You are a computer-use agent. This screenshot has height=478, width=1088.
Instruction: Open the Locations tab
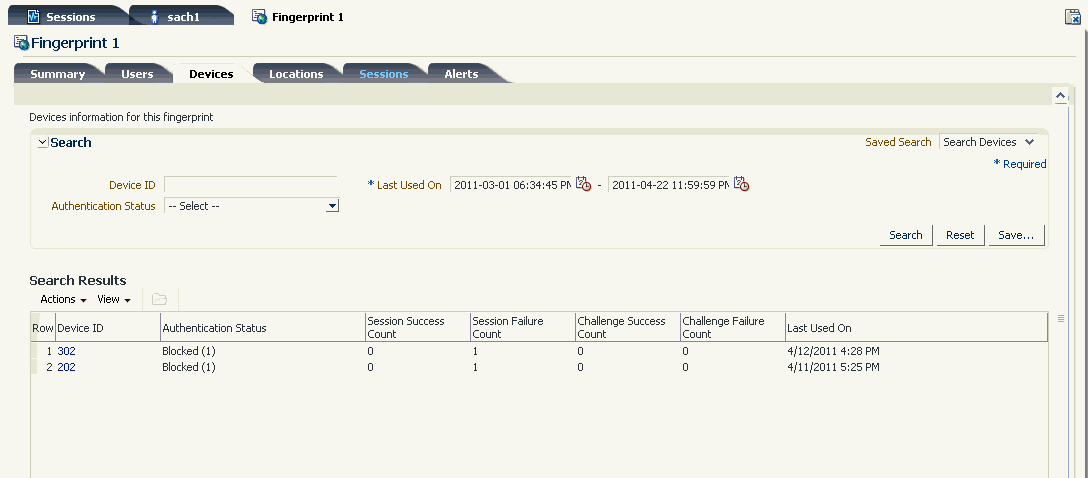pyautogui.click(x=296, y=74)
